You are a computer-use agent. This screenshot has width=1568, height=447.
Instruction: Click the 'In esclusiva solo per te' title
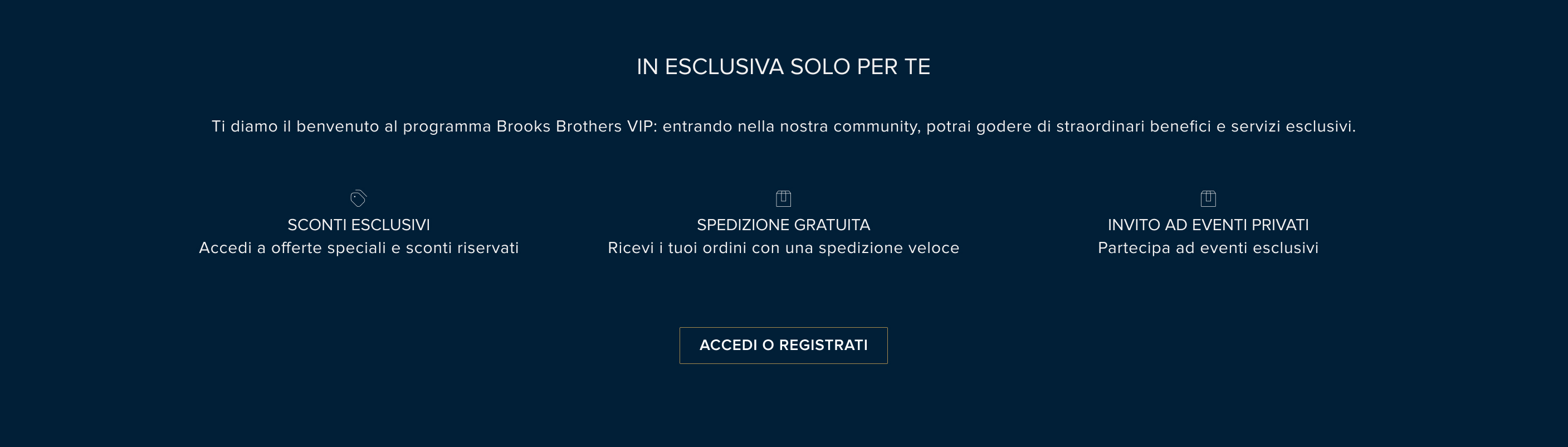click(783, 66)
